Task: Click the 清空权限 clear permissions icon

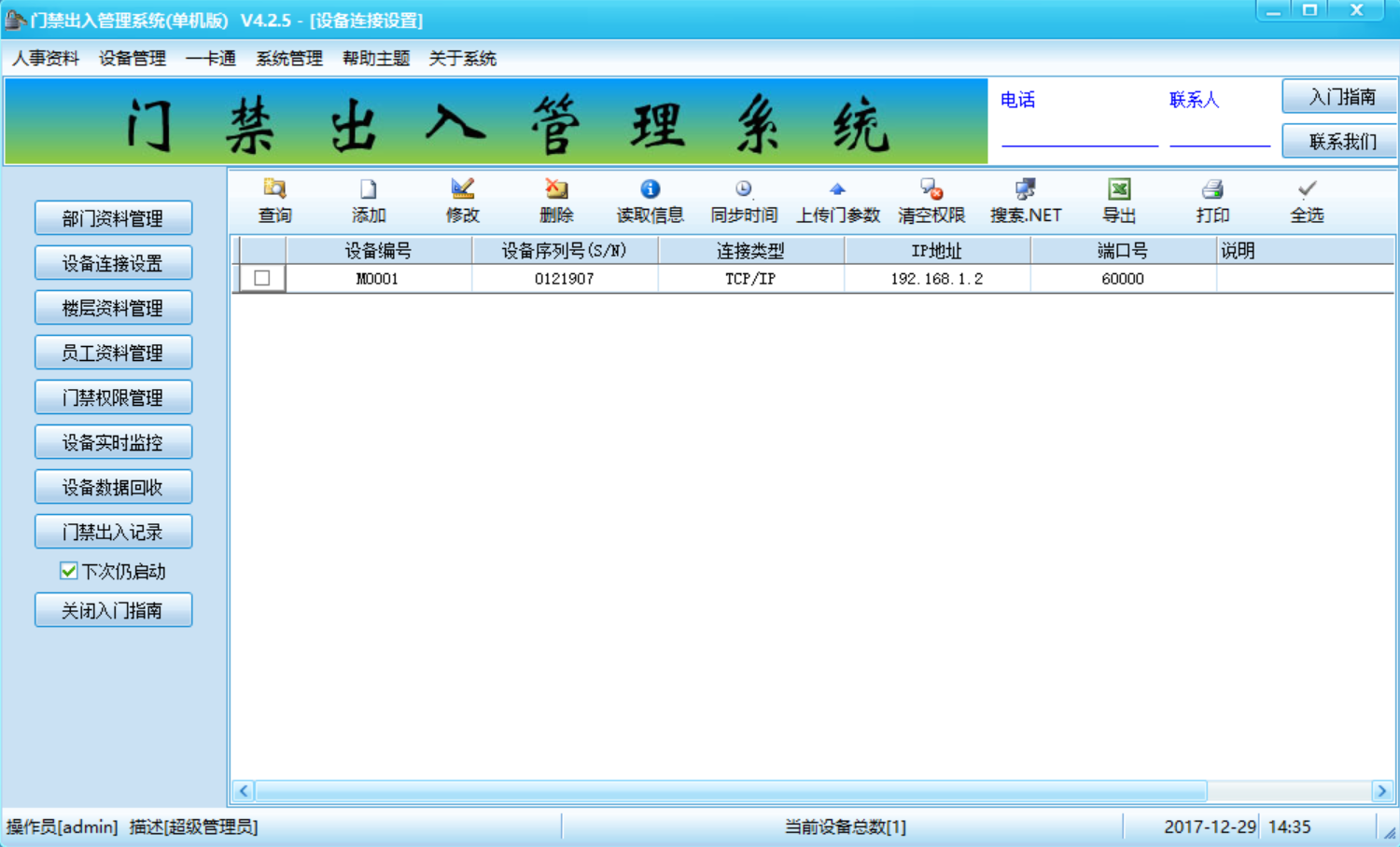Action: [931, 189]
